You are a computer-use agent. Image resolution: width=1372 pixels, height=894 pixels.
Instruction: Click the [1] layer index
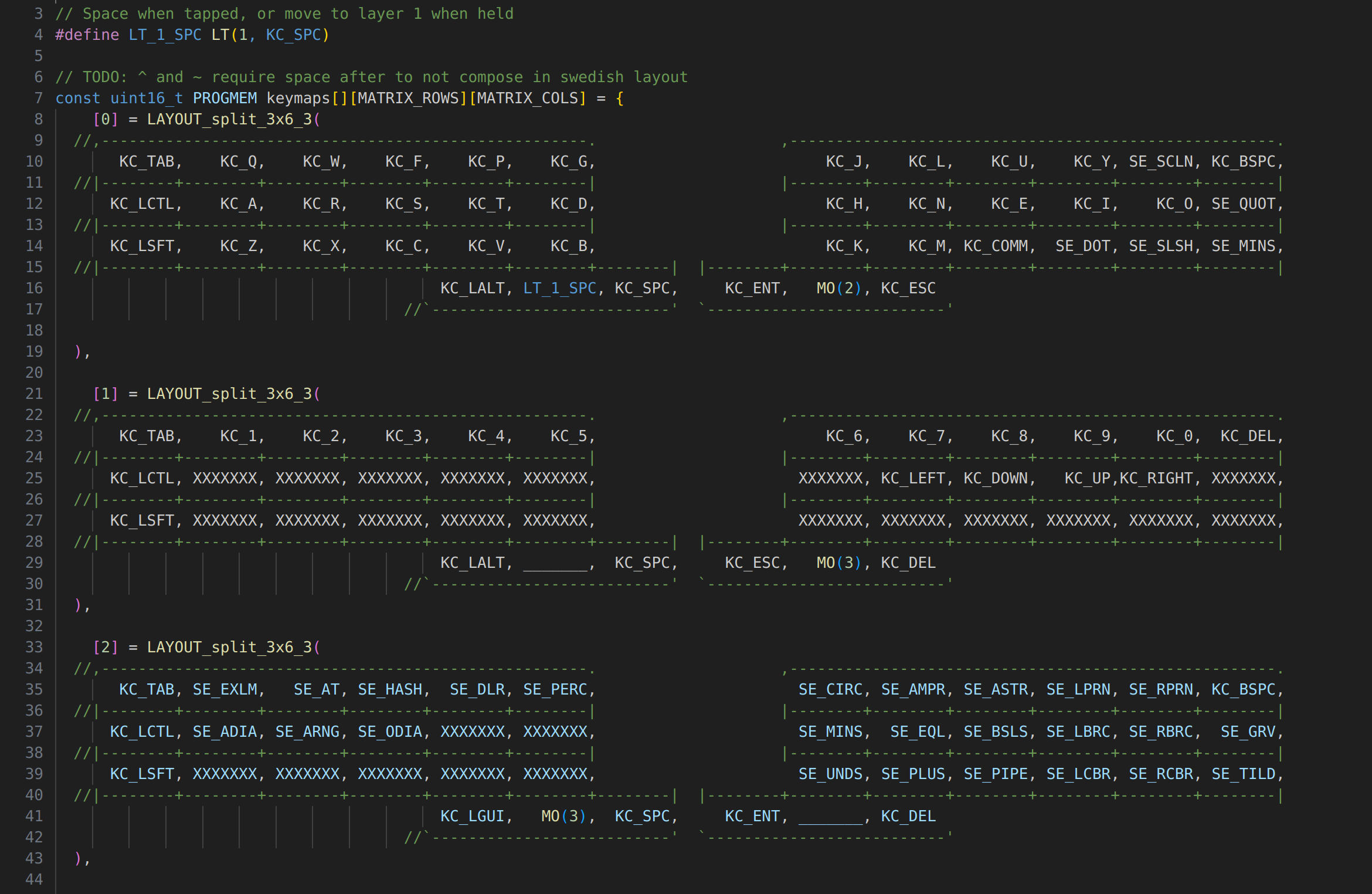click(x=106, y=394)
